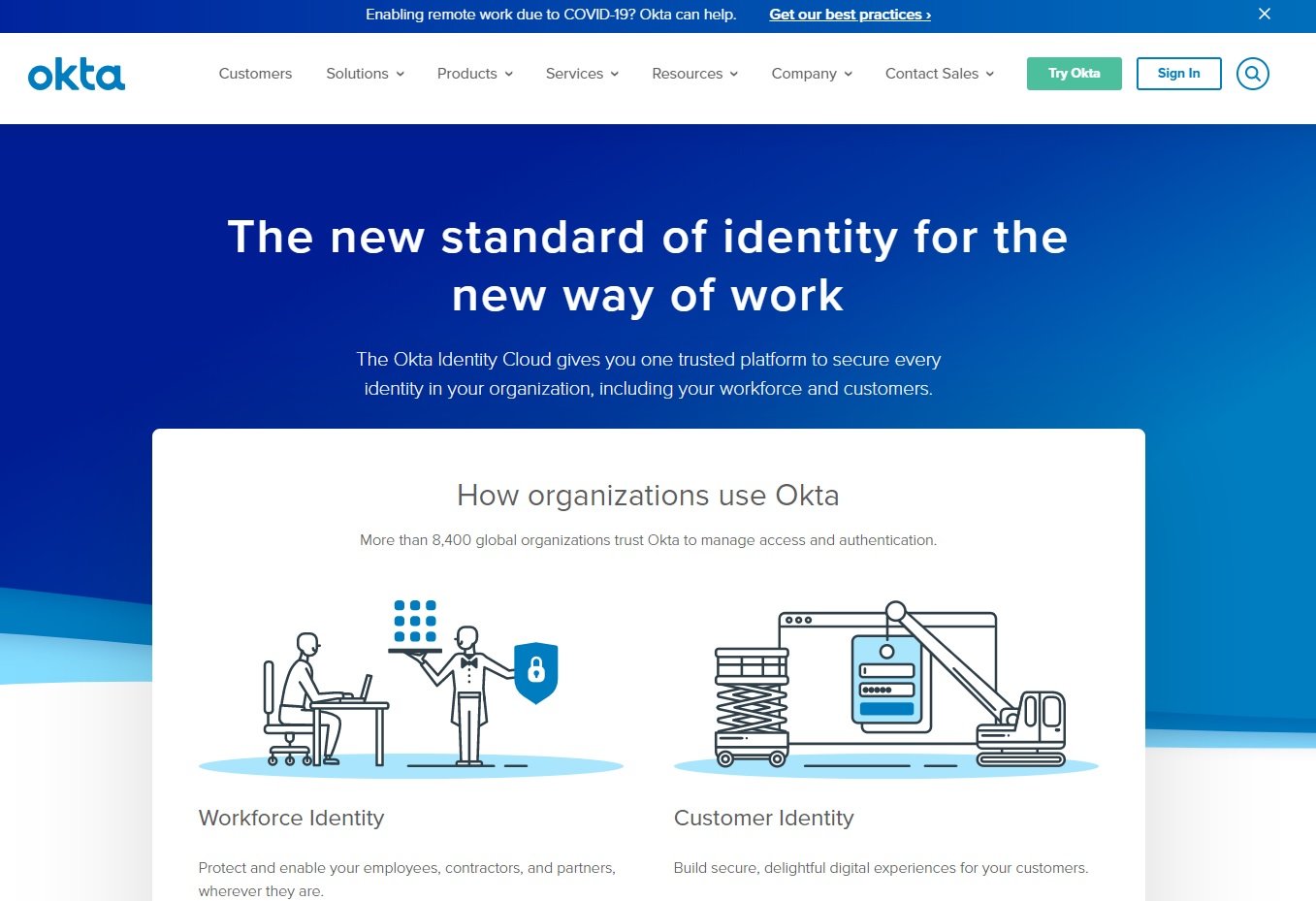Click the scissor lift icon
The width and height of the screenshot is (1316, 901).
(752, 706)
